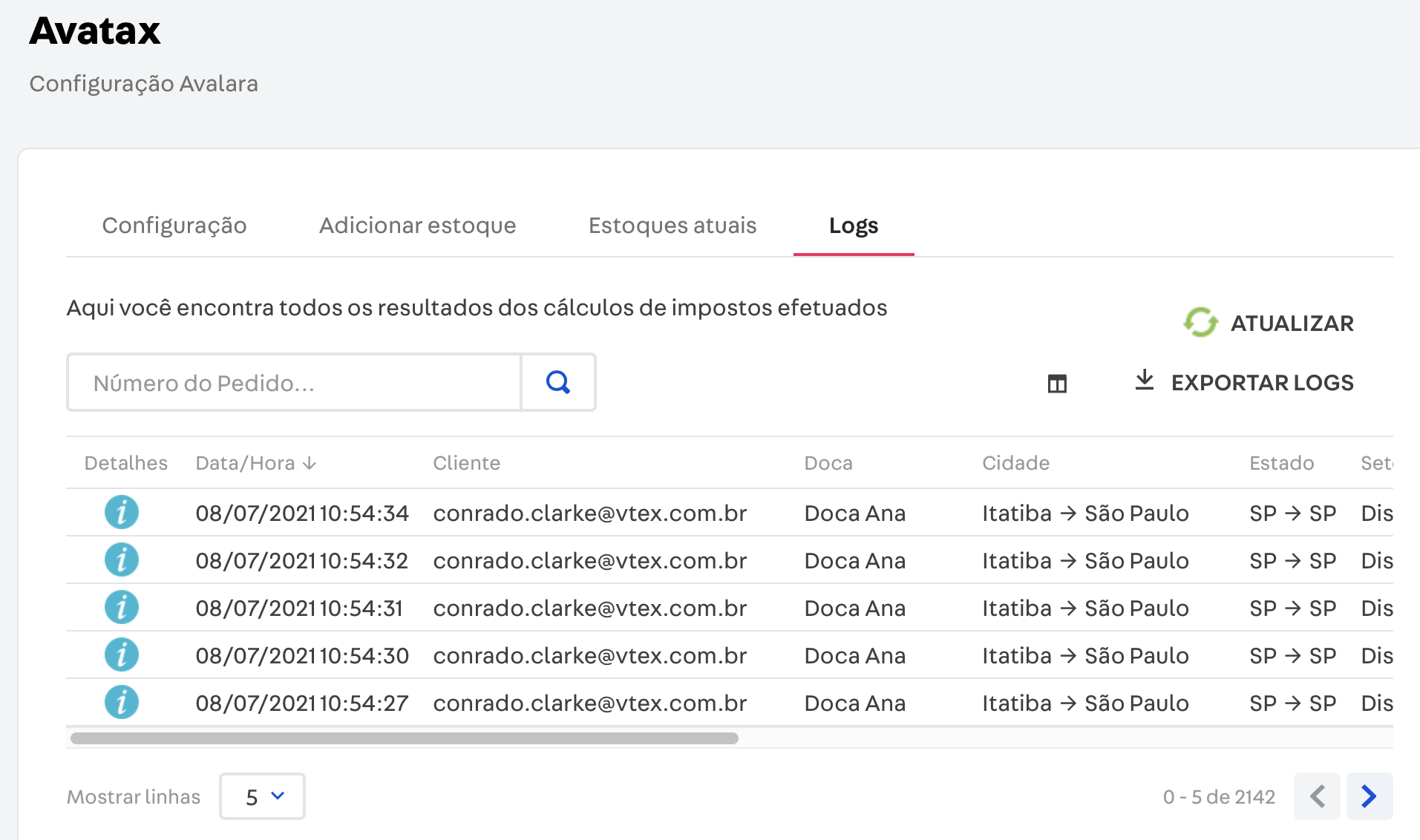Switch to the Configuração tab
The width and height of the screenshot is (1420, 840).
point(174,226)
